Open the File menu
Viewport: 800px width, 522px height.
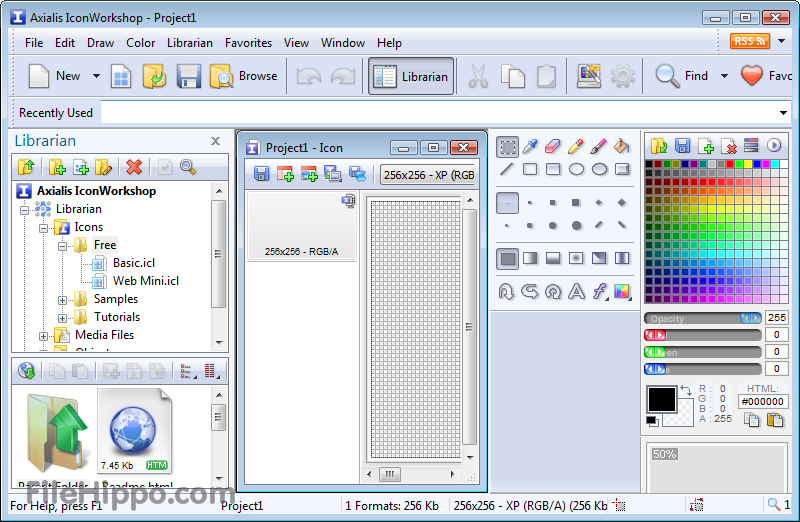34,43
